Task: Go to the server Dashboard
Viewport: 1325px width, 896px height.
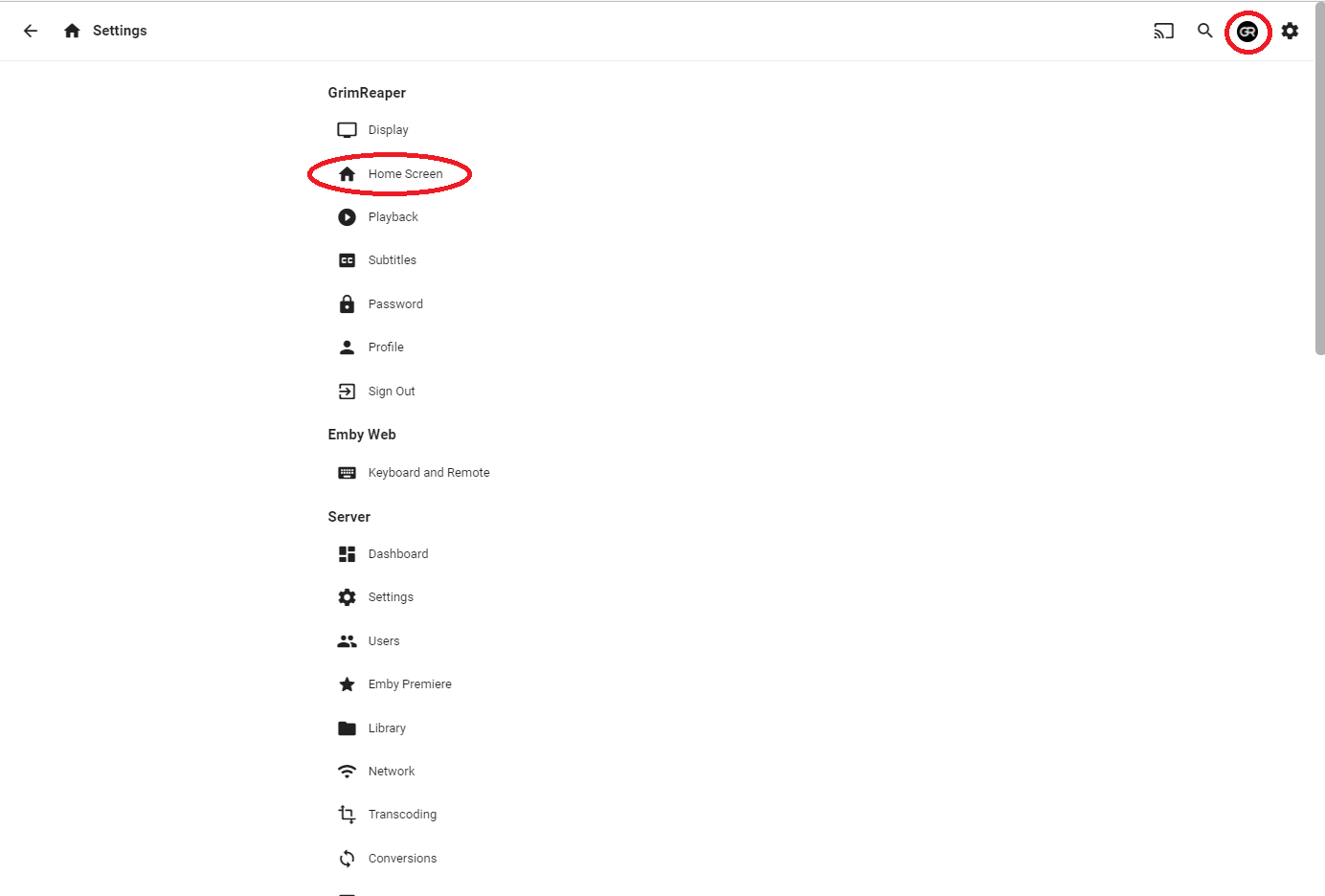Action: [x=397, y=554]
